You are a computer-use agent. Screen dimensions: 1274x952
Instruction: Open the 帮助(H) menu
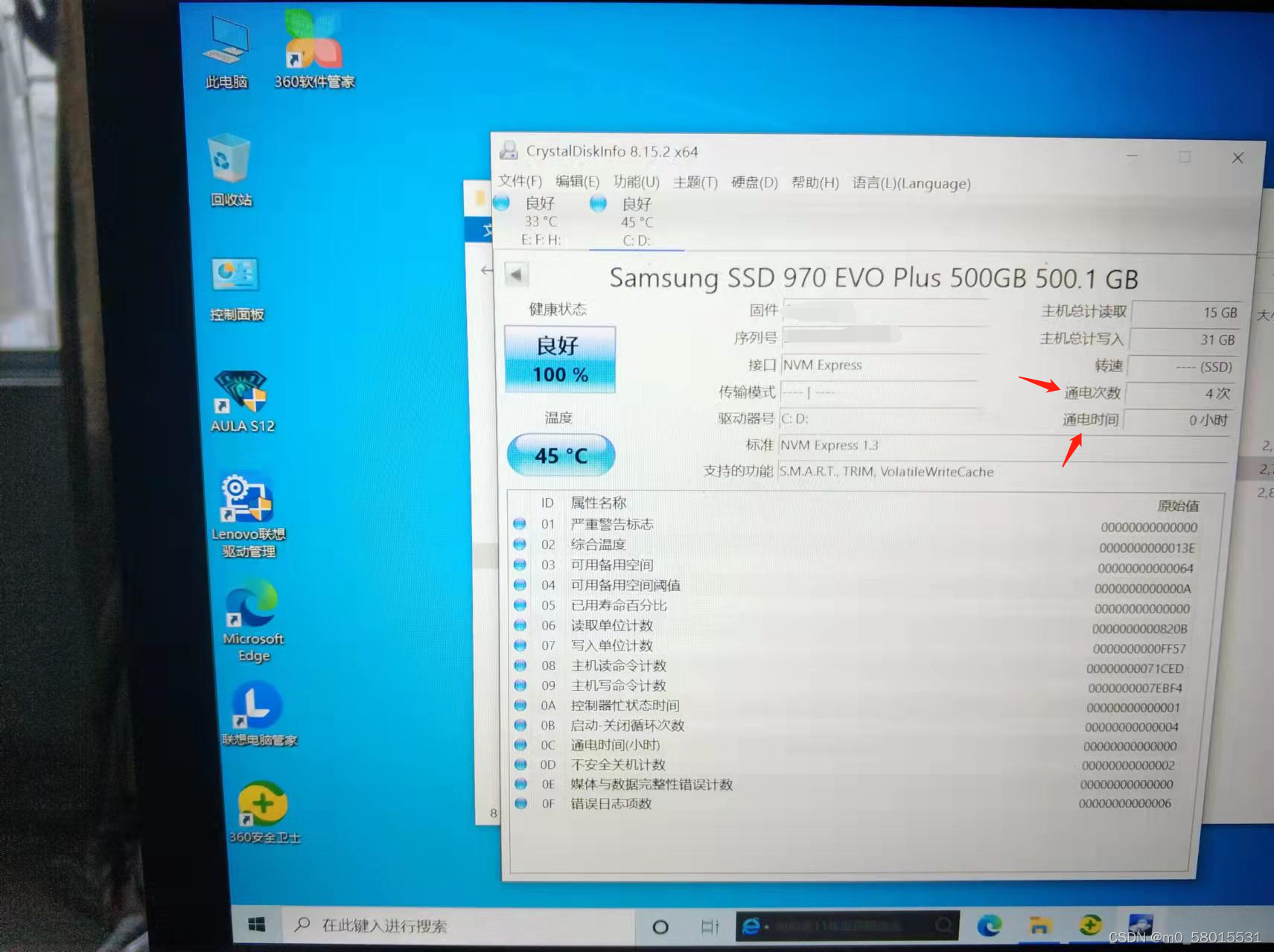[x=815, y=183]
